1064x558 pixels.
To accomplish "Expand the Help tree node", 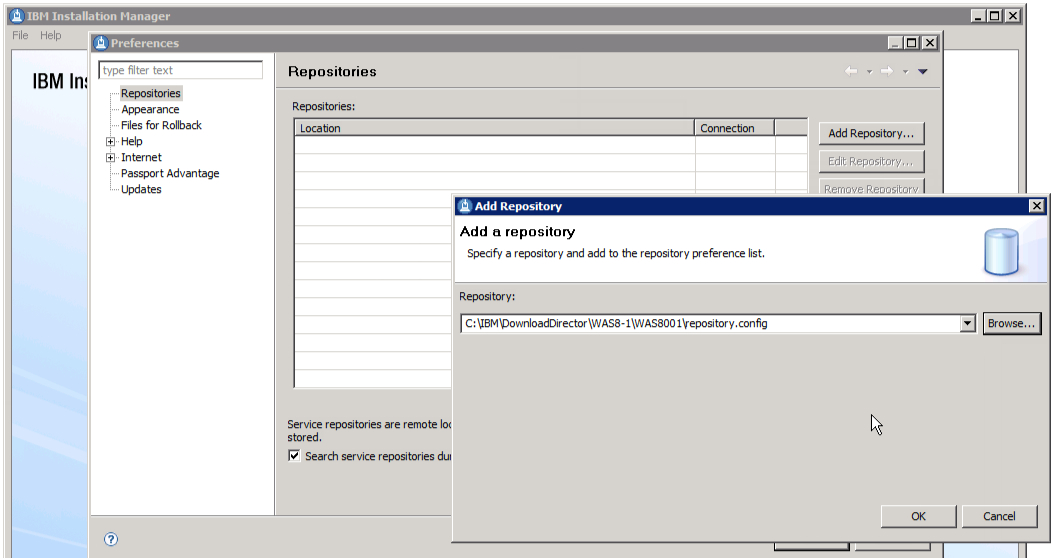I will click(111, 141).
